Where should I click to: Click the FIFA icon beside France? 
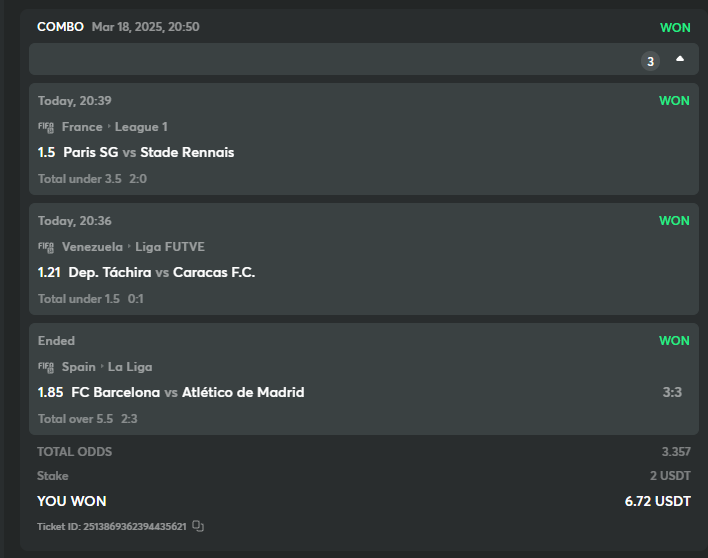tap(46, 127)
